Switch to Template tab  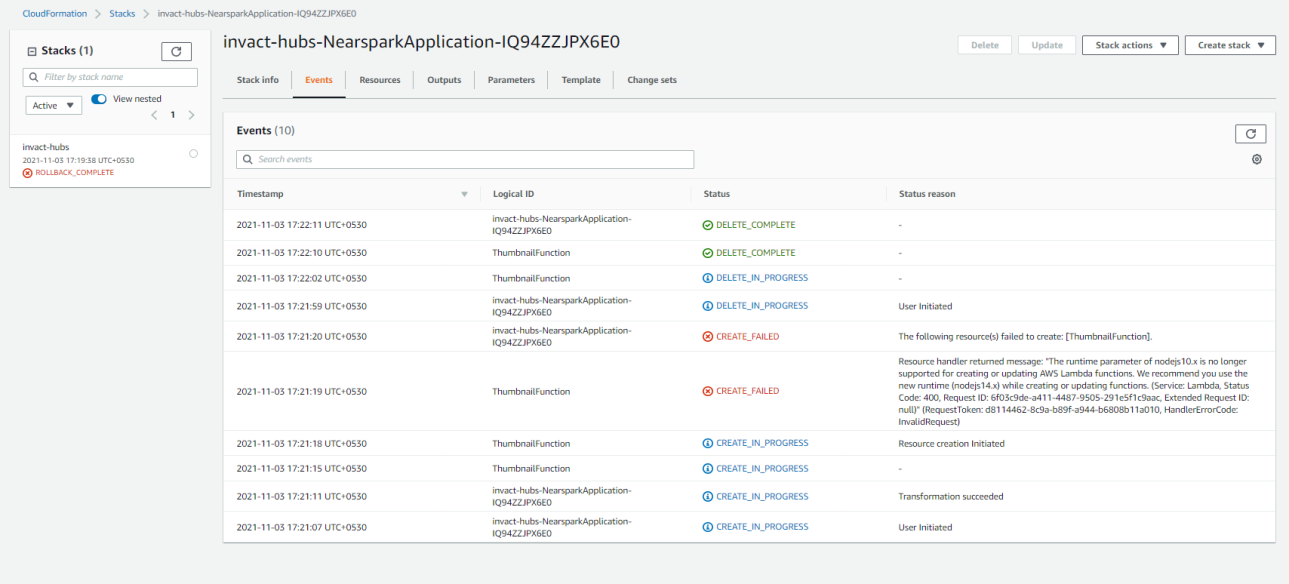click(x=581, y=80)
